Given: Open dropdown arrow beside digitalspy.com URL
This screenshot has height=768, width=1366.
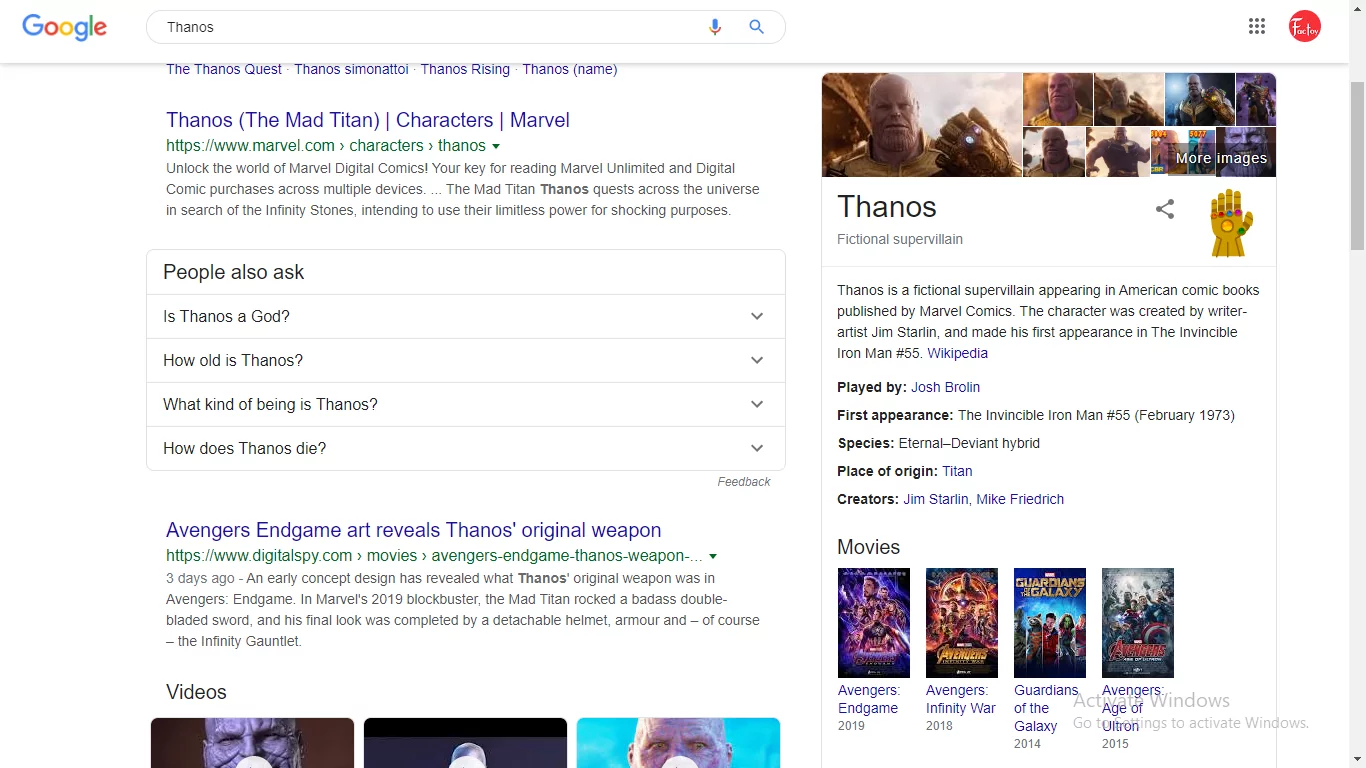Looking at the screenshot, I should (713, 556).
